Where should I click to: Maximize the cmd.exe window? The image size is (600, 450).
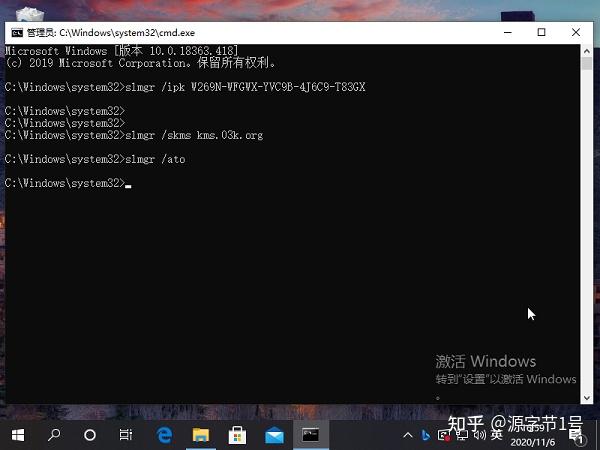pyautogui.click(x=541, y=33)
